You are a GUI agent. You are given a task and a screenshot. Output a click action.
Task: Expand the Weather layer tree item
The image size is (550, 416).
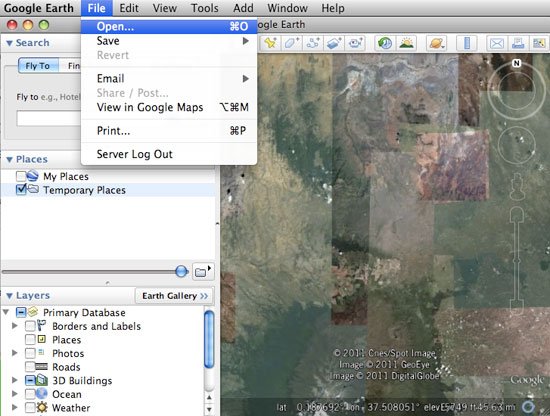(14, 407)
